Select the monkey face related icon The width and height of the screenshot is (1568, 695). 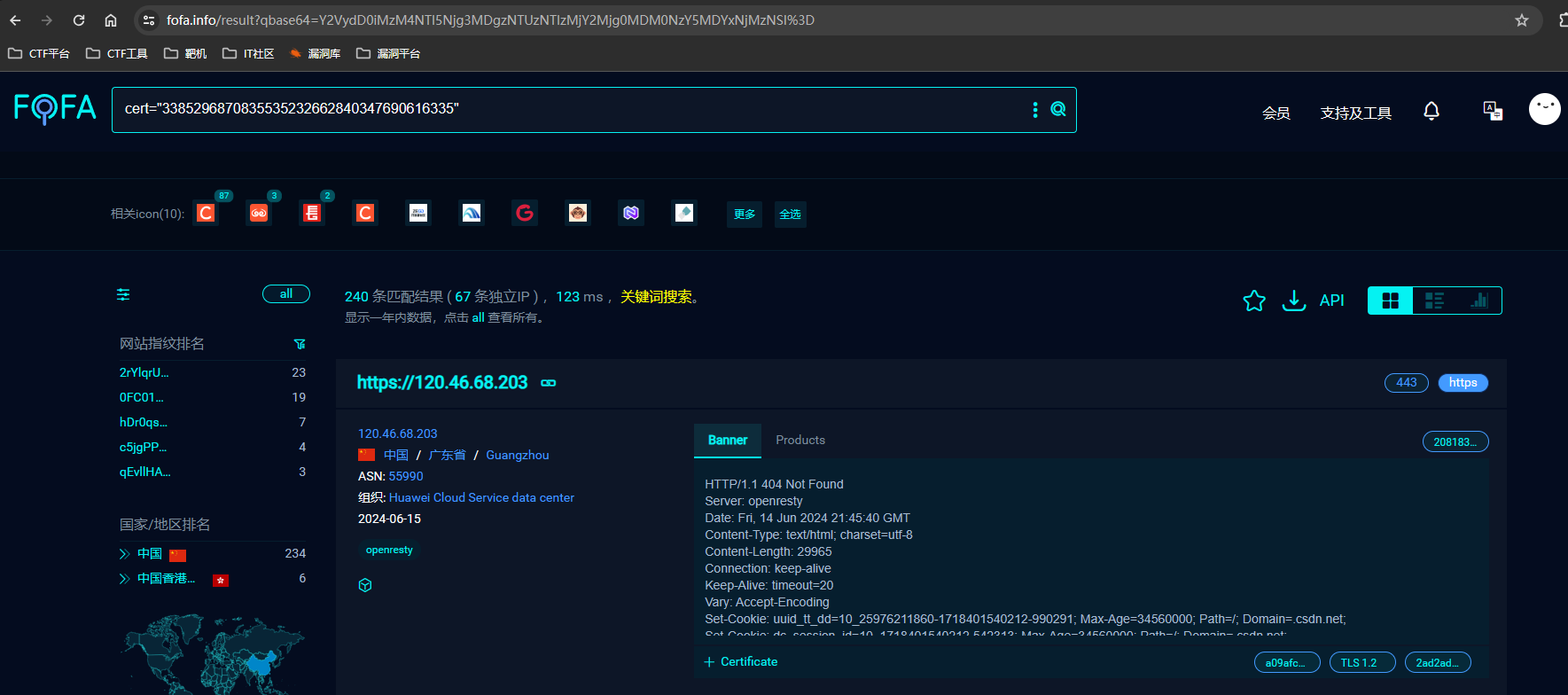coord(578,213)
